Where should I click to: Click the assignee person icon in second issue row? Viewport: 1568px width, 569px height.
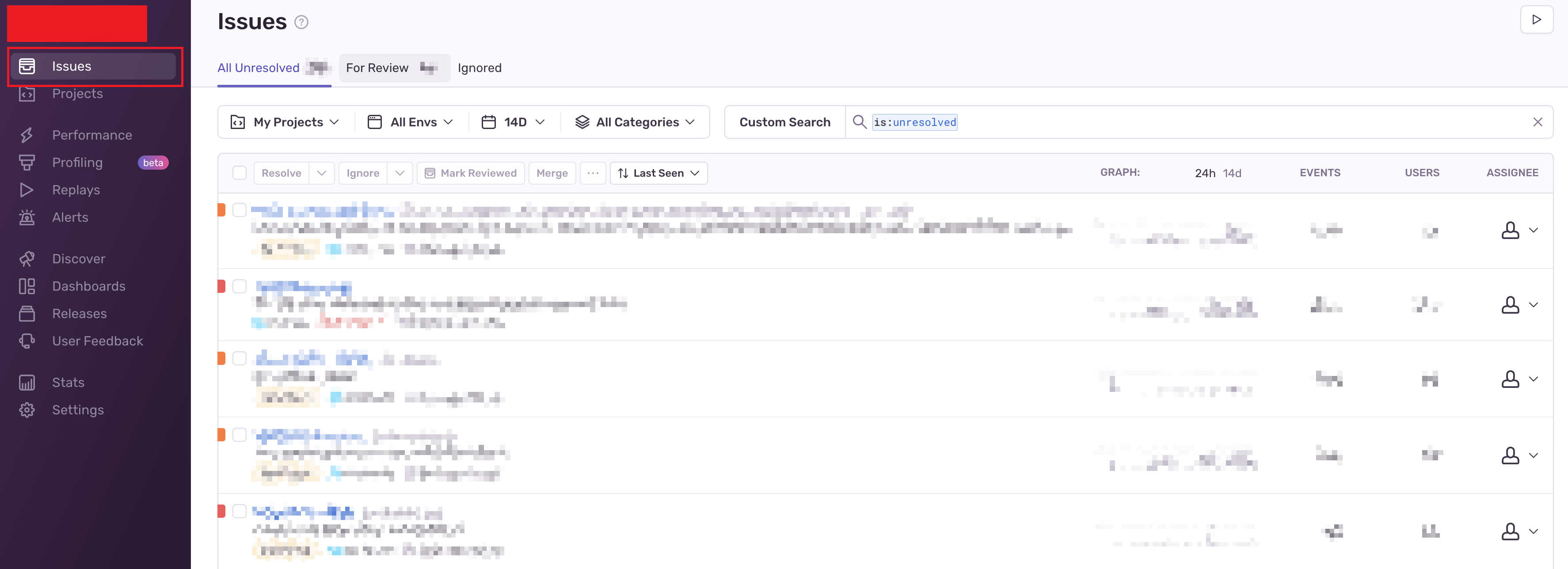point(1510,305)
